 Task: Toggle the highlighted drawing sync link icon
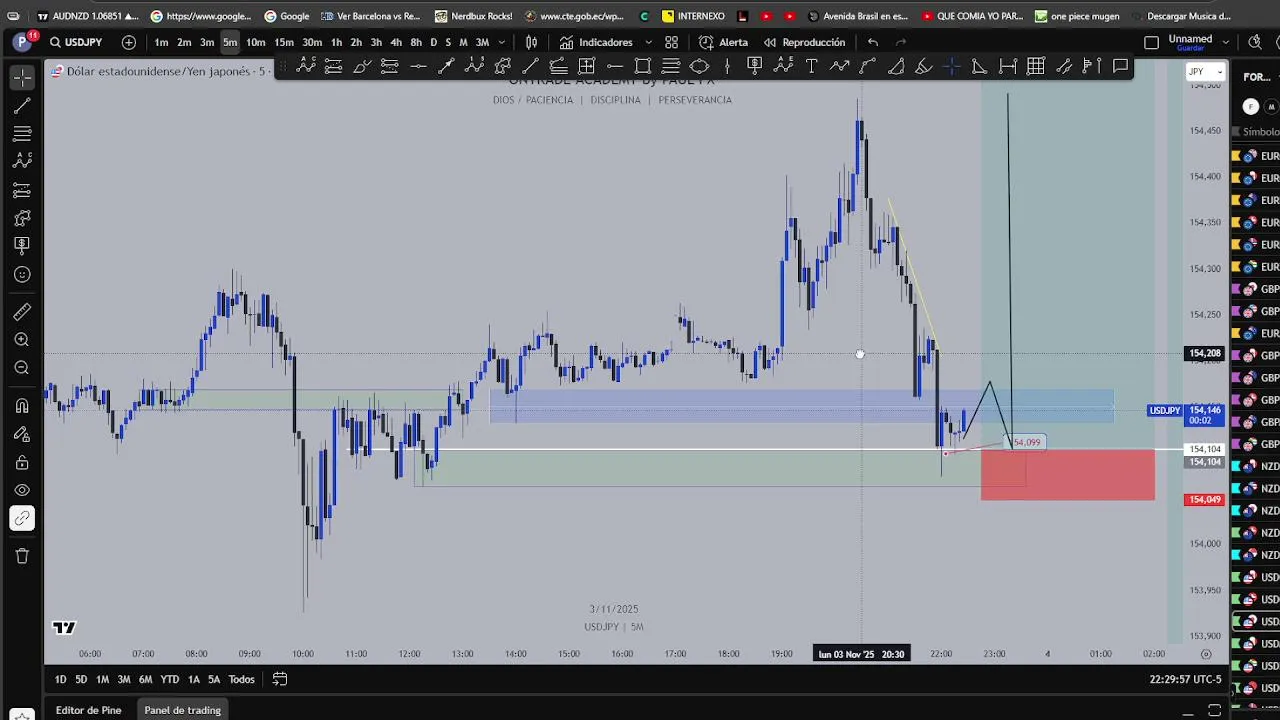click(22, 518)
